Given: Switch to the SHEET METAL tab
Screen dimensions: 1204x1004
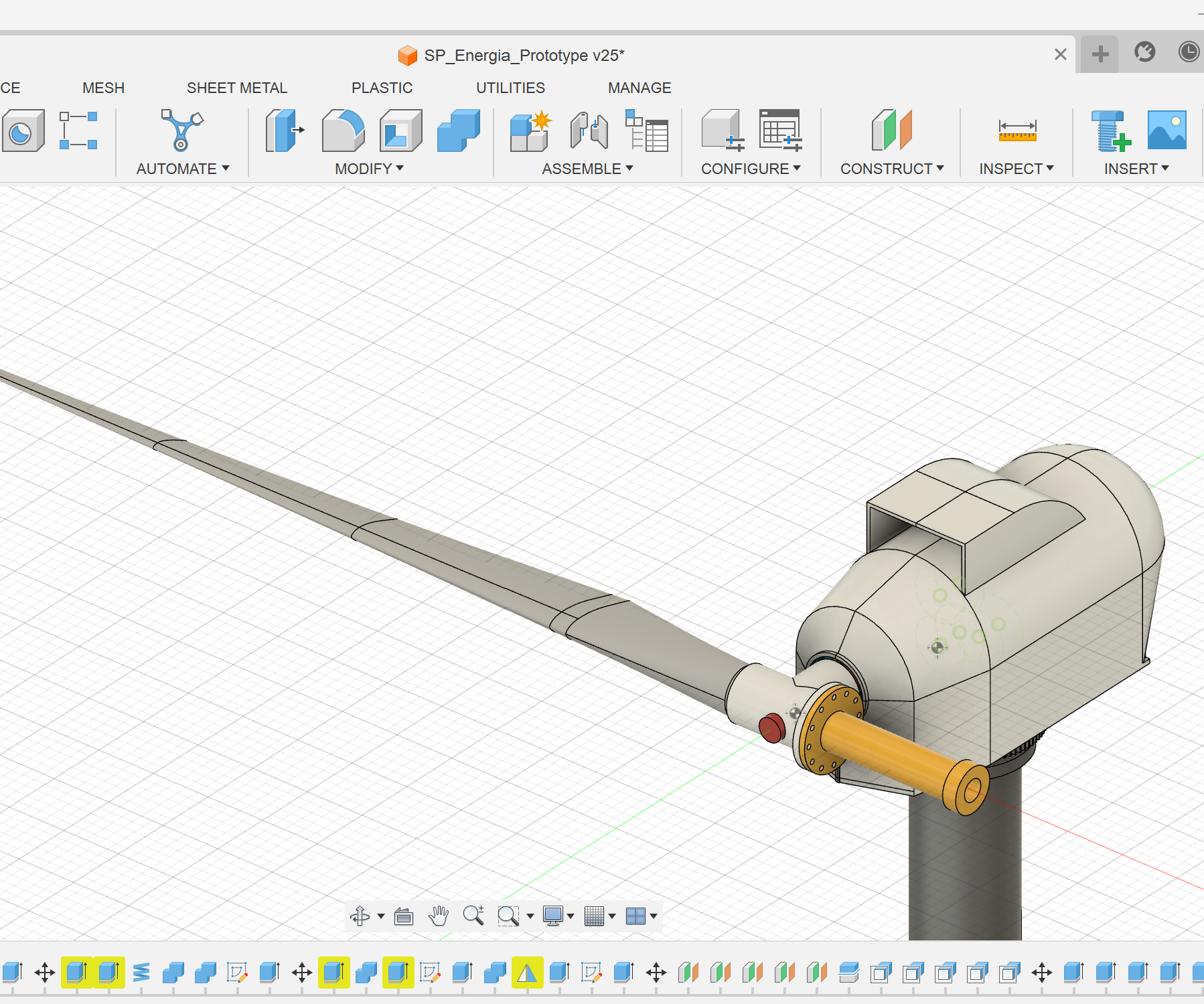Looking at the screenshot, I should click(x=237, y=88).
